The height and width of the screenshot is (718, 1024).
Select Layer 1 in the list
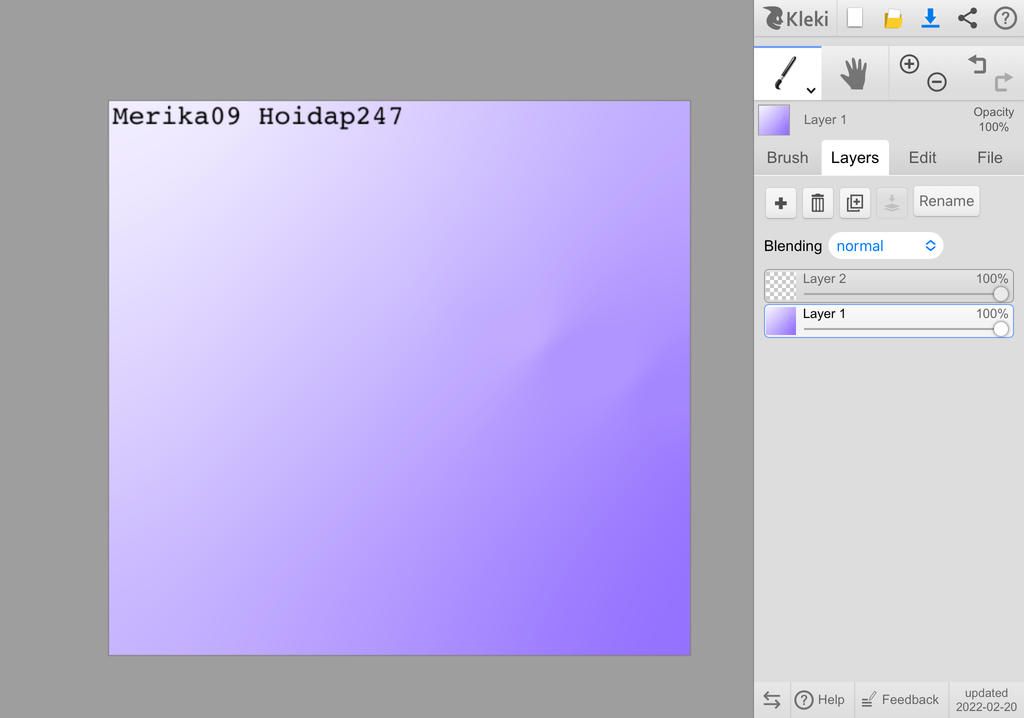[889, 321]
